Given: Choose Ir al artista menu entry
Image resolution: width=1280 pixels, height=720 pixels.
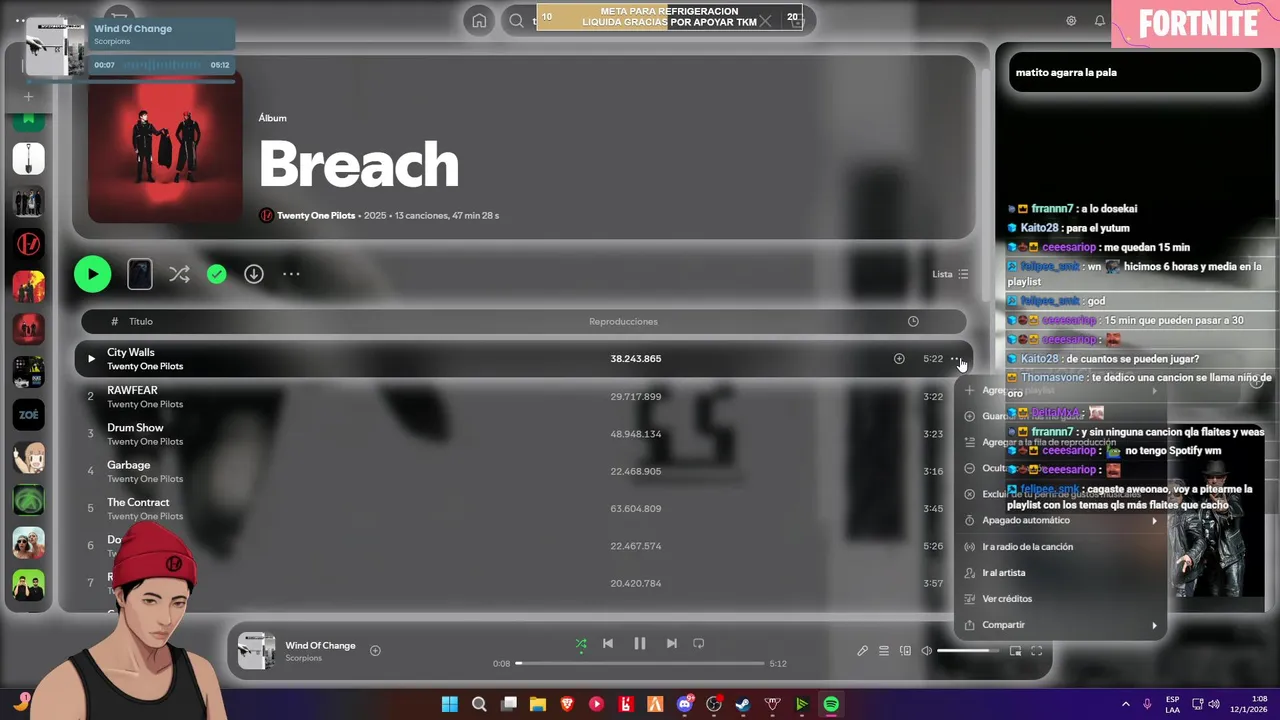Looking at the screenshot, I should coord(1060,573).
